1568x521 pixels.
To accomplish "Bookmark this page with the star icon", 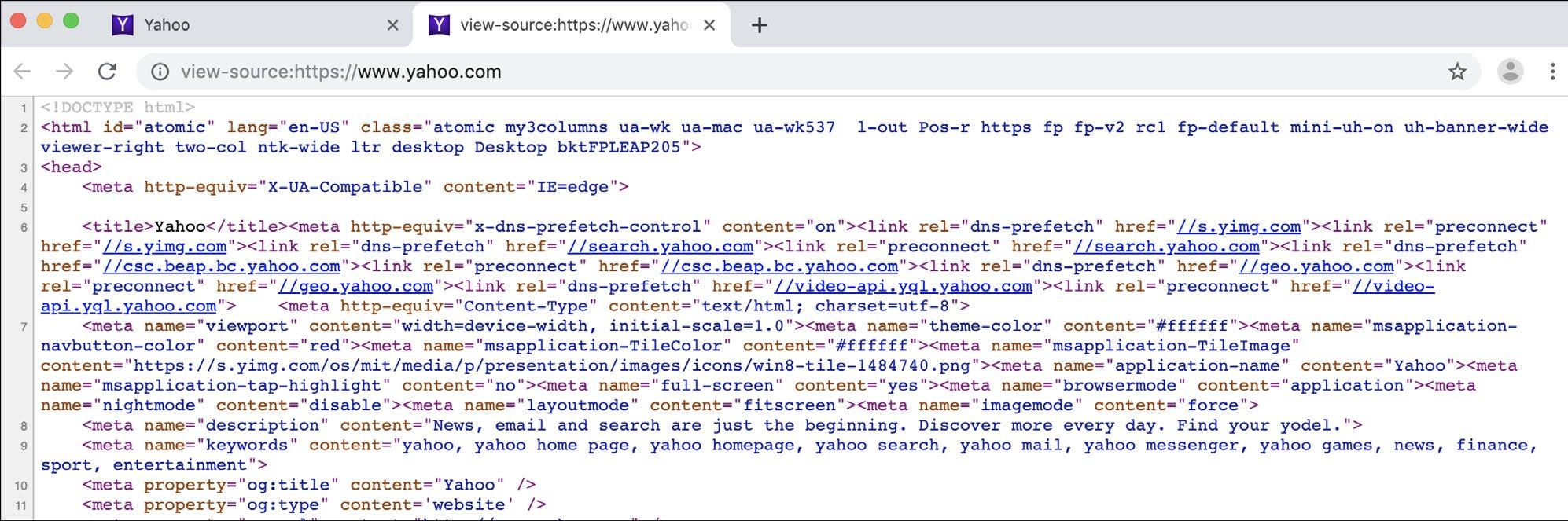I will tap(1457, 72).
